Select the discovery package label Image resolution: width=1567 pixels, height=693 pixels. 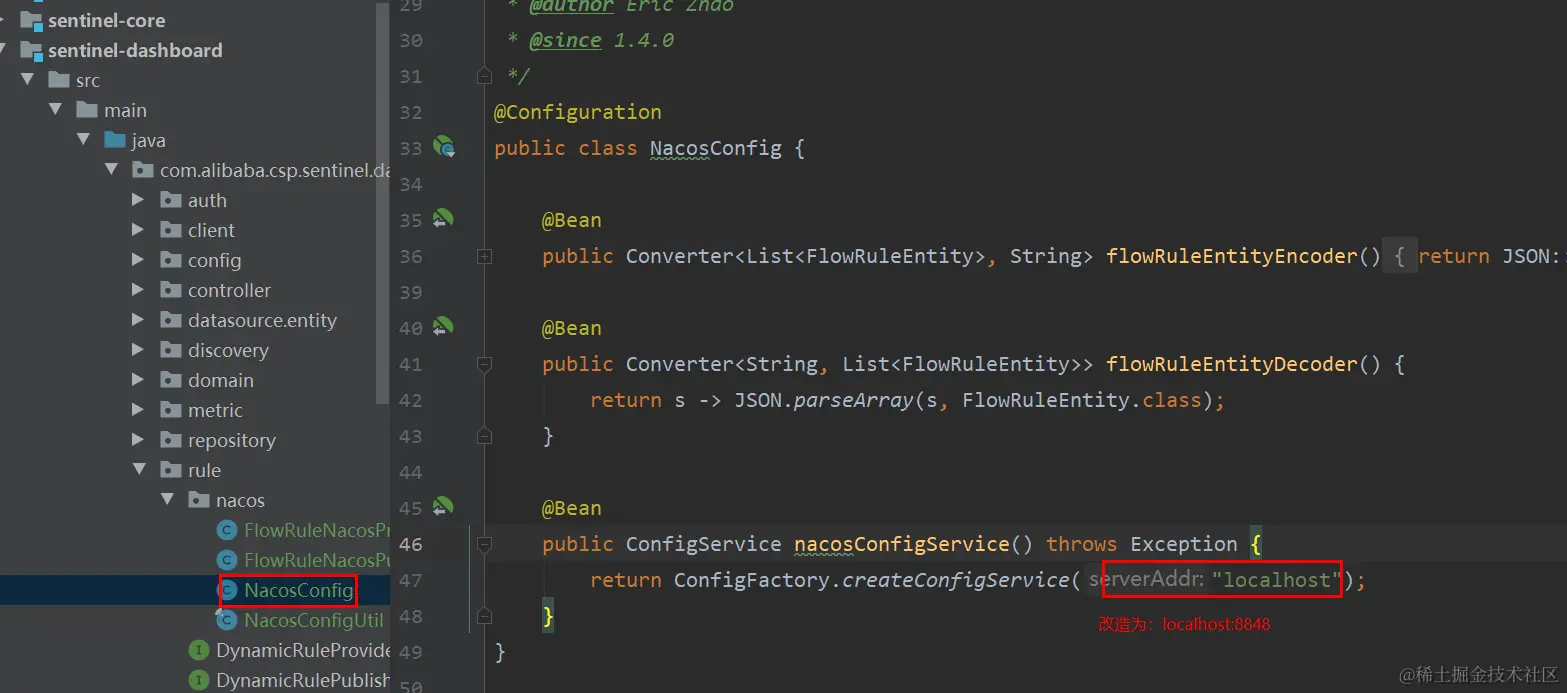(x=228, y=350)
